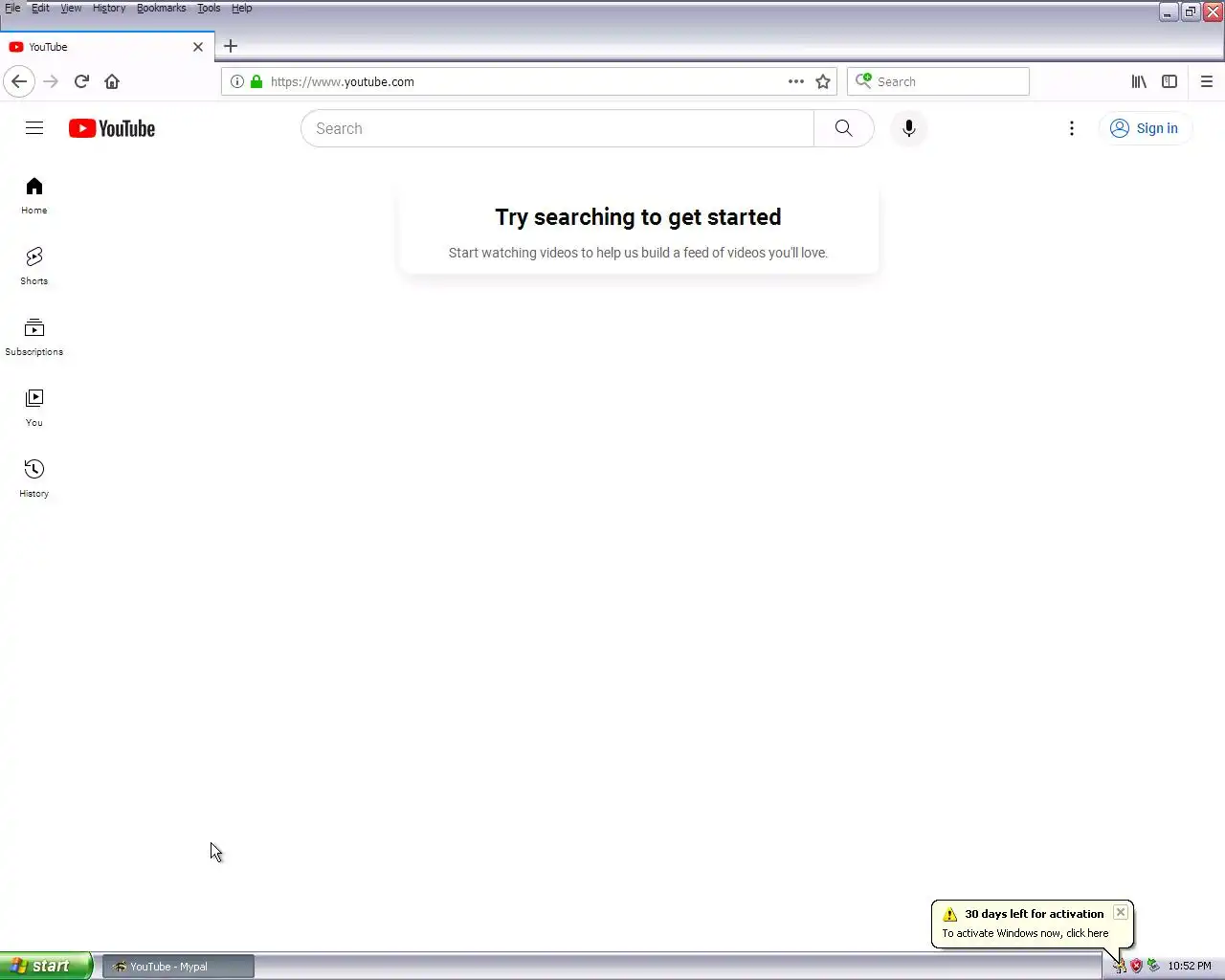
Task: Click the search engine icon in toolbar search box
Action: 863,80
